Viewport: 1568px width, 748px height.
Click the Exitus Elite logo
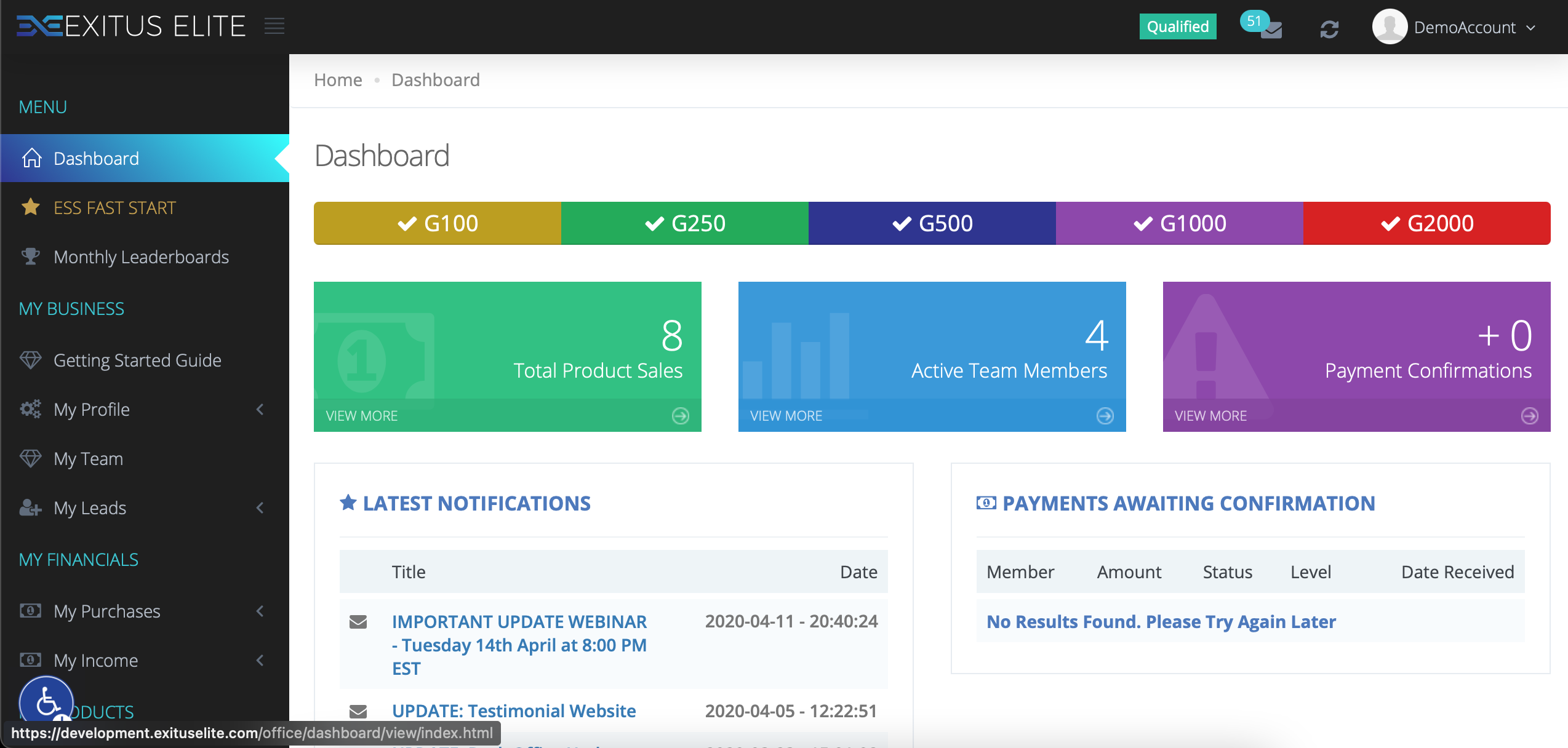(x=130, y=26)
